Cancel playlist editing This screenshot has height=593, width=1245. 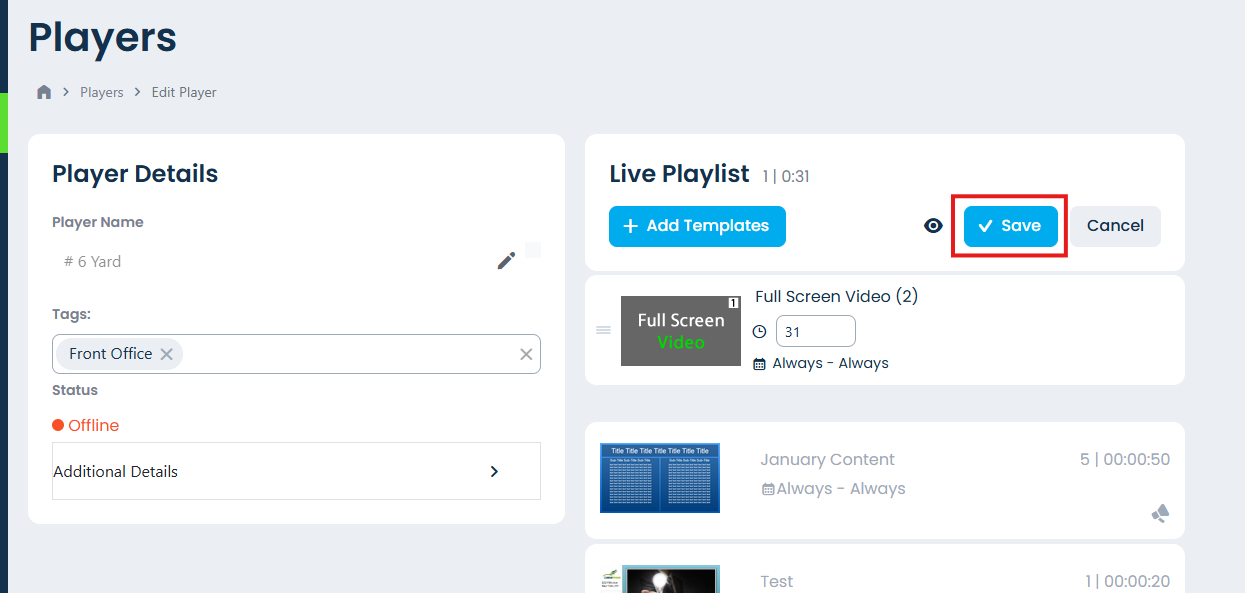coord(1115,226)
